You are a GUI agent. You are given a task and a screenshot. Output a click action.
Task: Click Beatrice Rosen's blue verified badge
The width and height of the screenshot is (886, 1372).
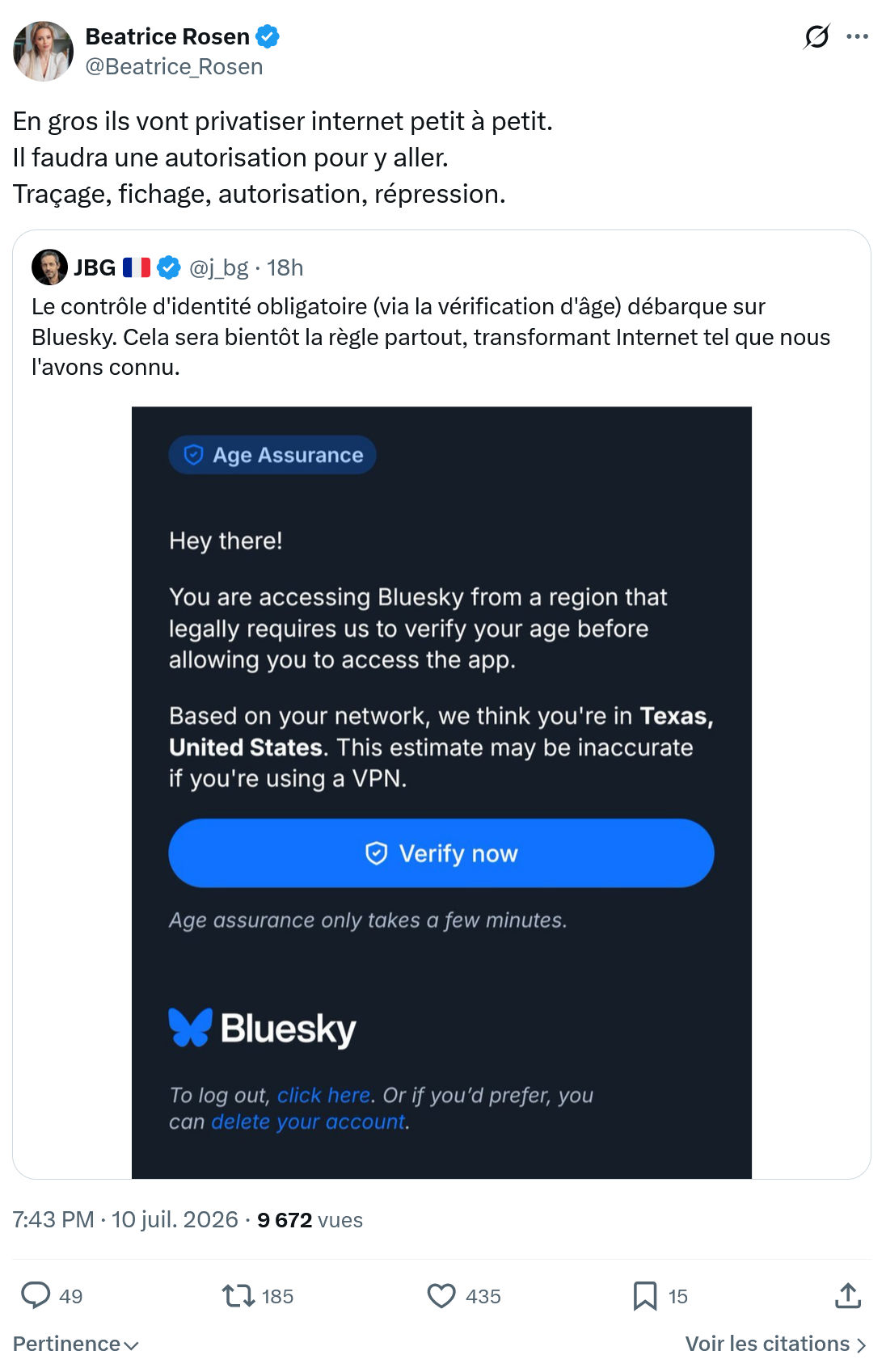click(x=268, y=36)
